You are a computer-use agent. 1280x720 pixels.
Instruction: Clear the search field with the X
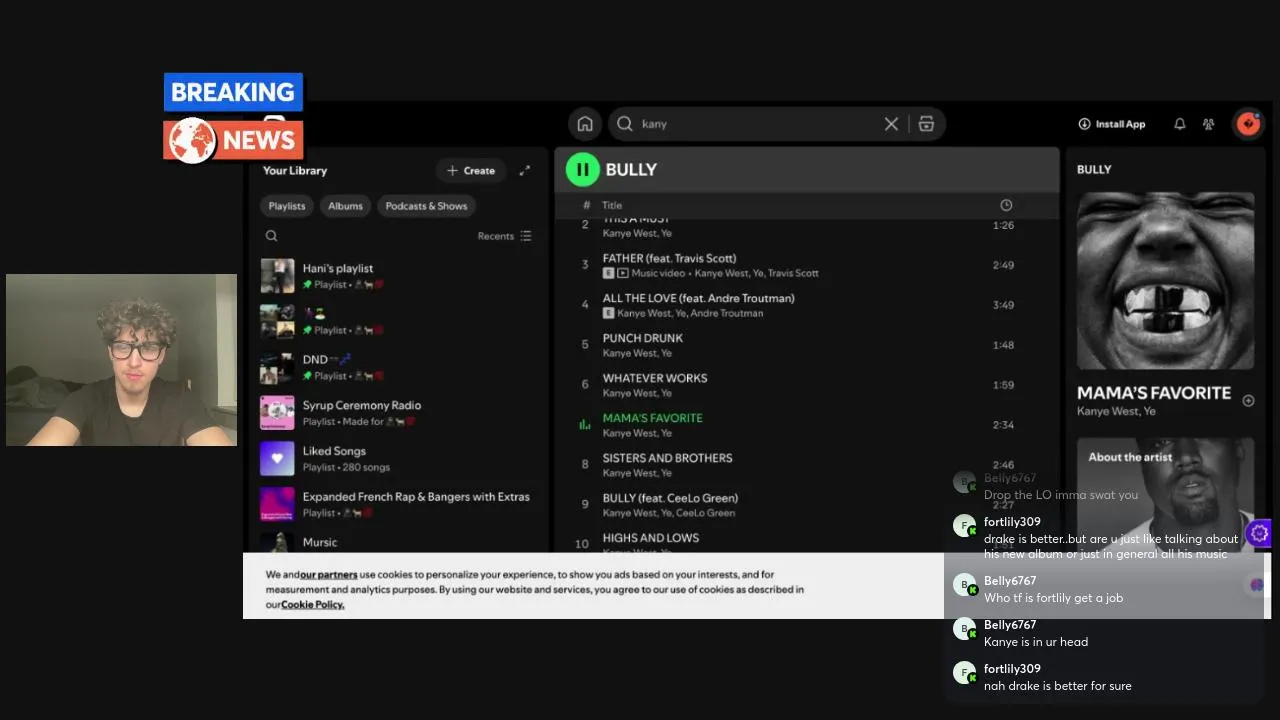point(891,124)
